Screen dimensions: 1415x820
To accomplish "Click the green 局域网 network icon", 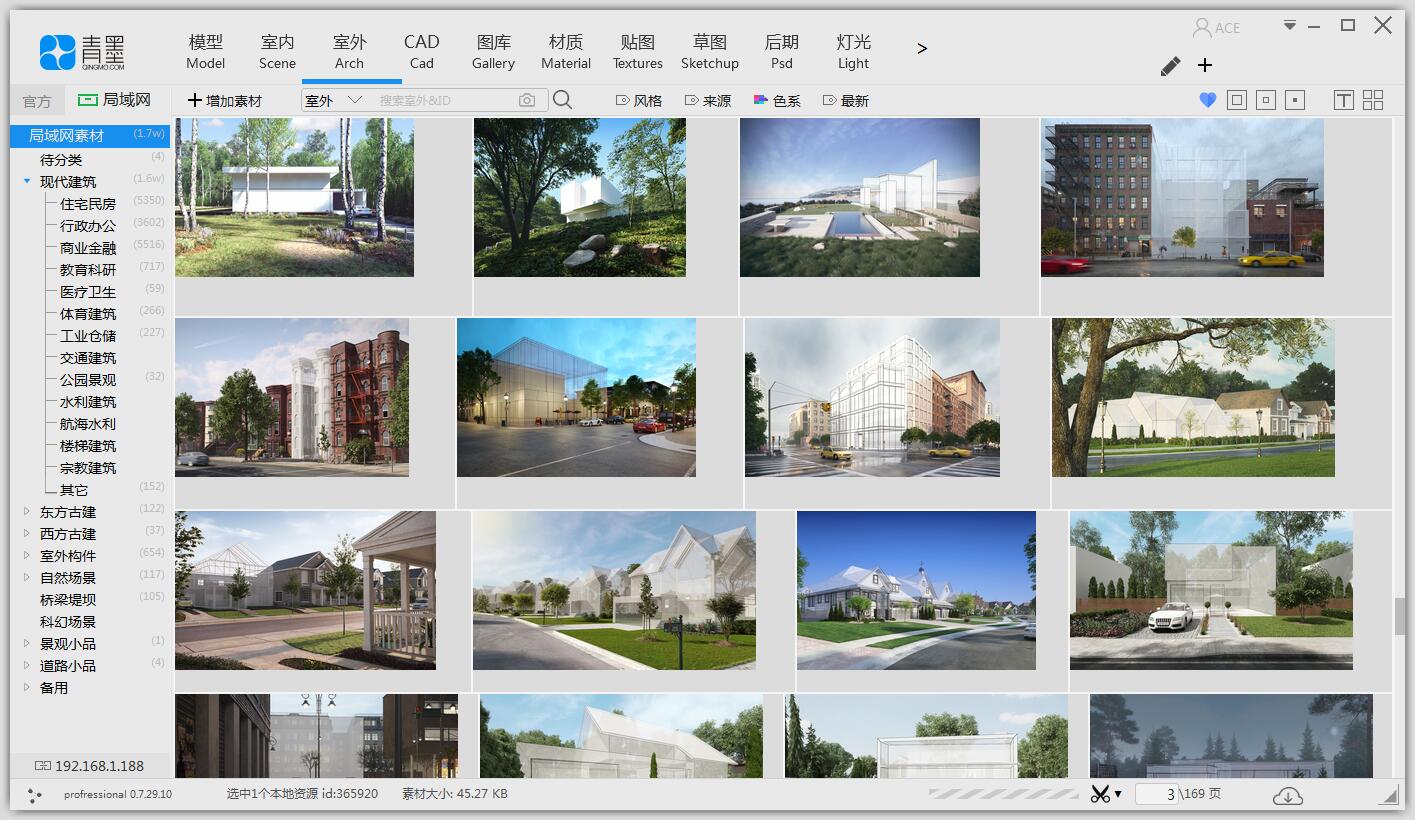I will (x=88, y=100).
